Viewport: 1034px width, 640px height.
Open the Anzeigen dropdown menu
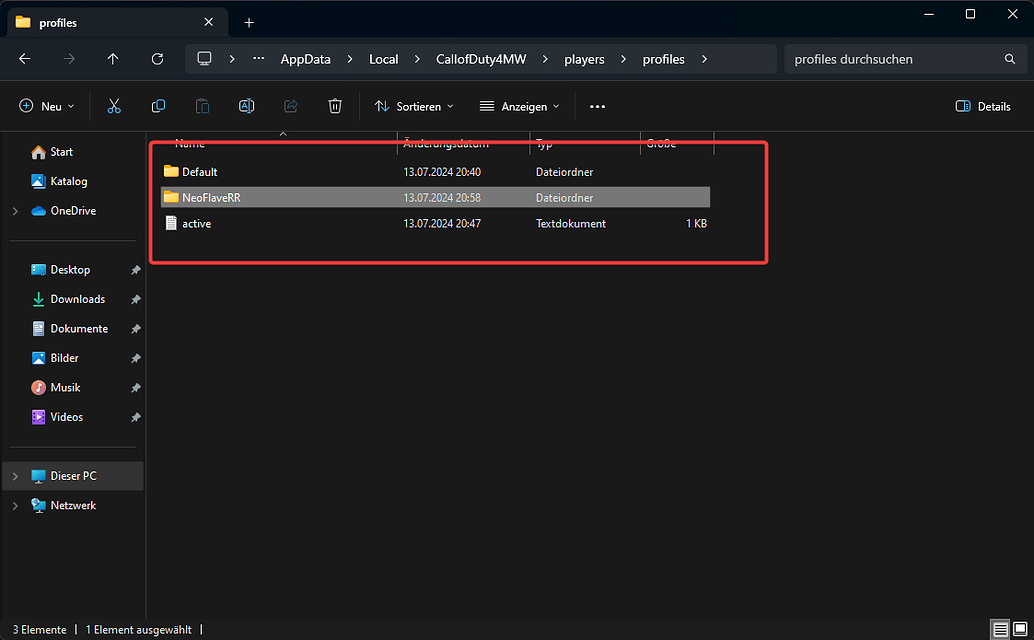[519, 106]
